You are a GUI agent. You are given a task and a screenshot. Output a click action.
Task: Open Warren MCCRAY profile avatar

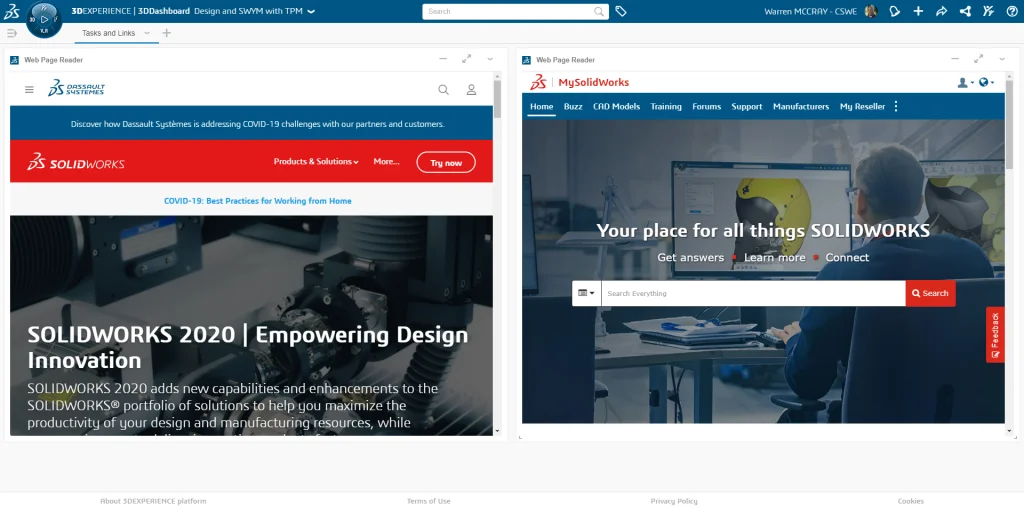871,11
